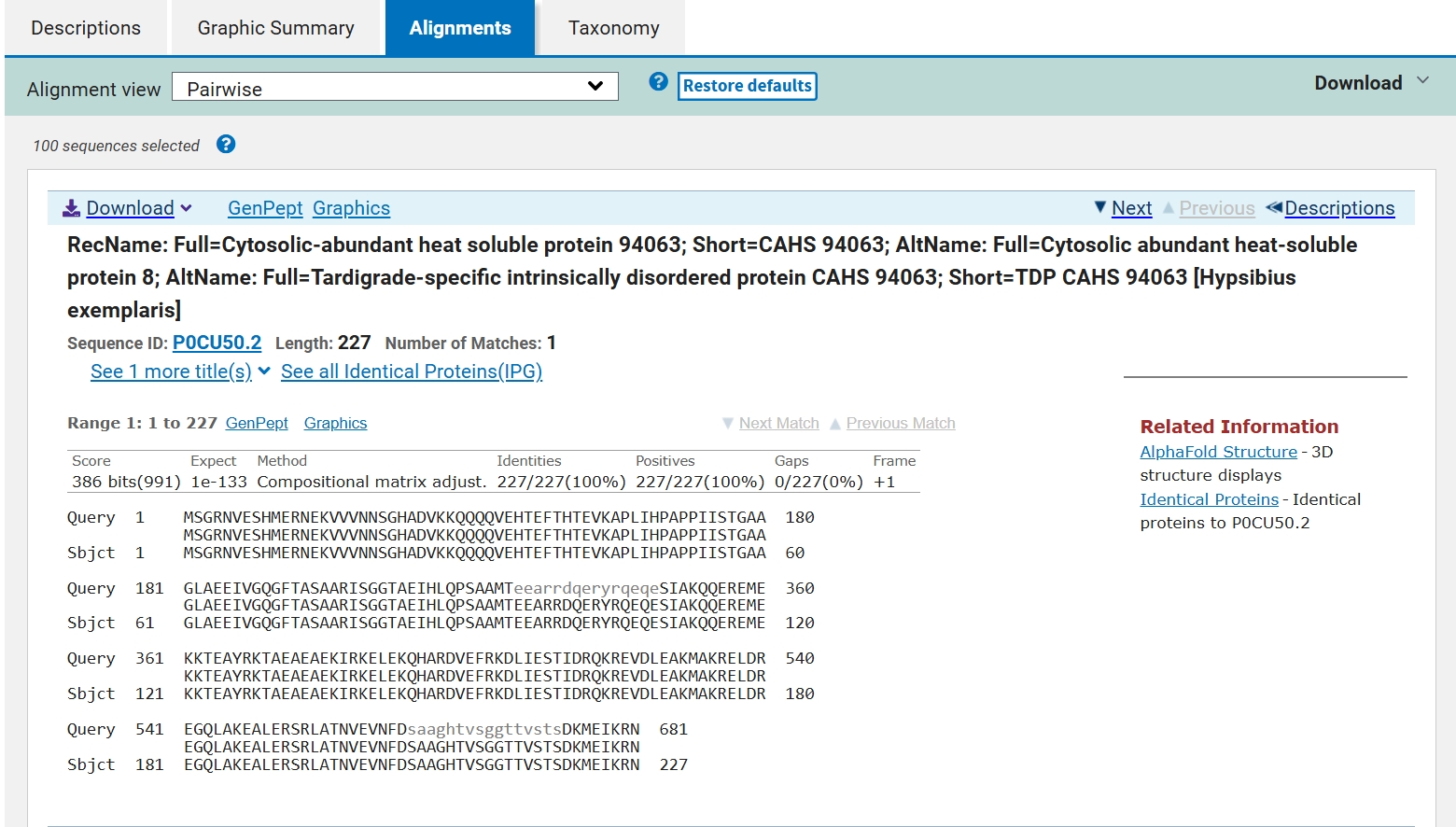
Task: Open the AlphaFold Structure link
Action: [x=1218, y=452]
